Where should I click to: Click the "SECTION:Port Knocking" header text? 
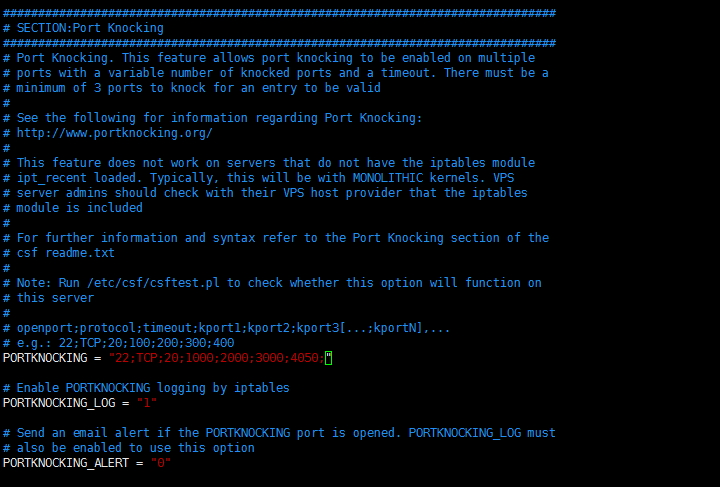pos(90,28)
